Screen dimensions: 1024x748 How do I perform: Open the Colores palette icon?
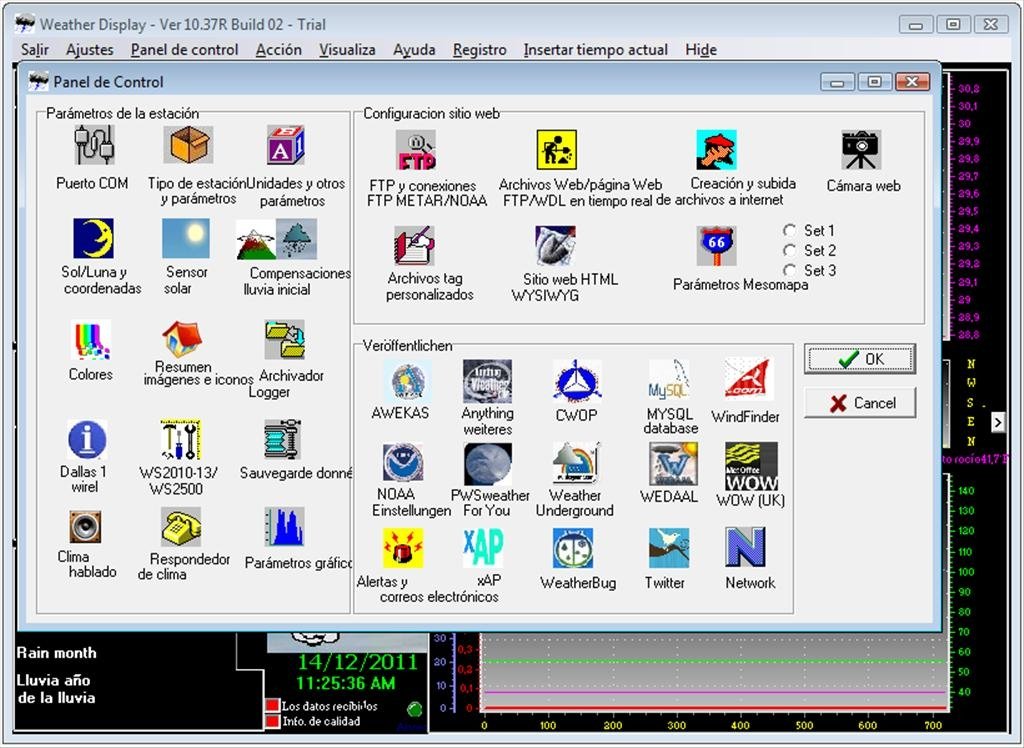coord(90,340)
